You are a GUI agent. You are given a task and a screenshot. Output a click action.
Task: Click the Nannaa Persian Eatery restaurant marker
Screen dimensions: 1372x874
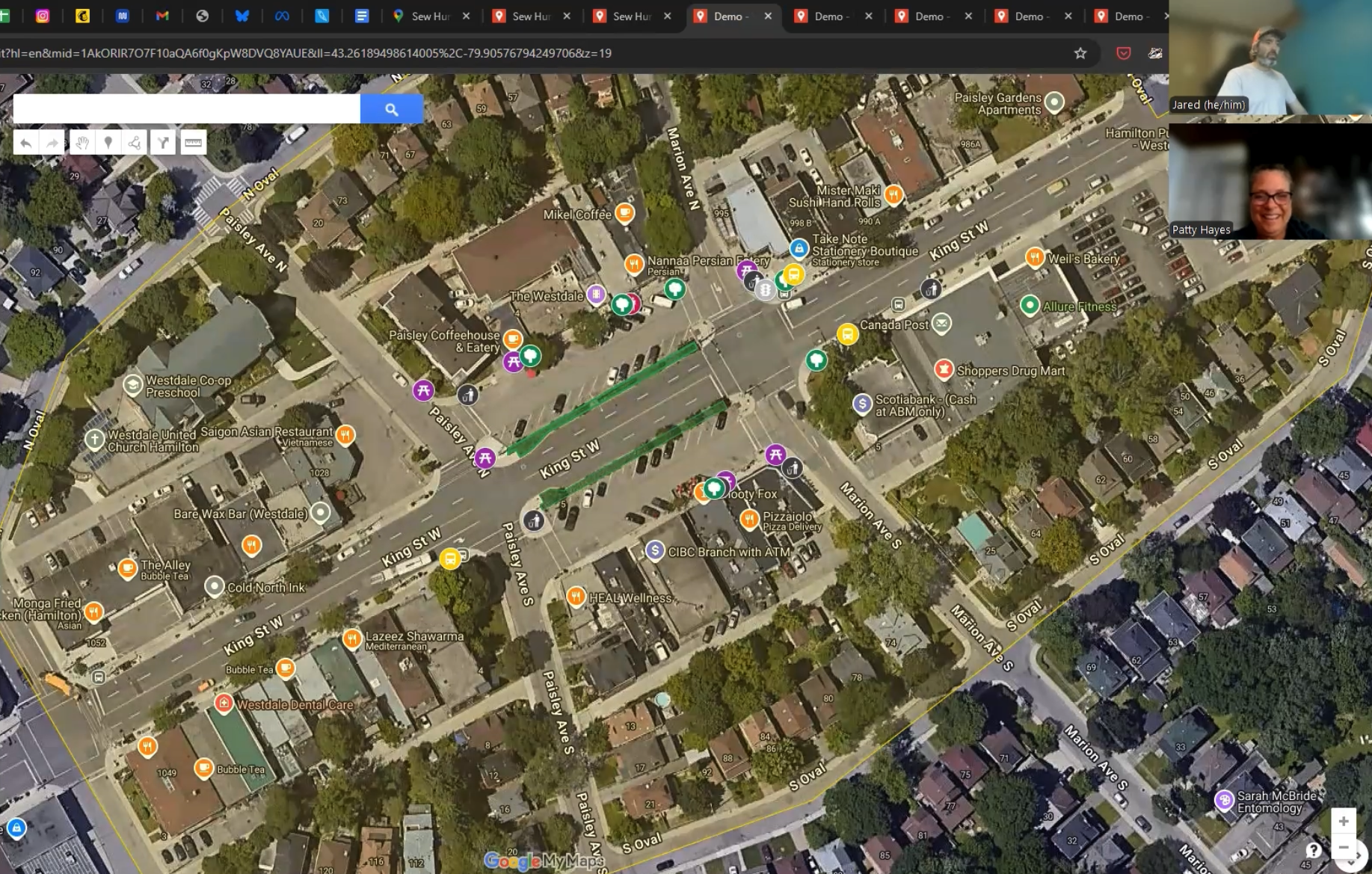click(634, 263)
